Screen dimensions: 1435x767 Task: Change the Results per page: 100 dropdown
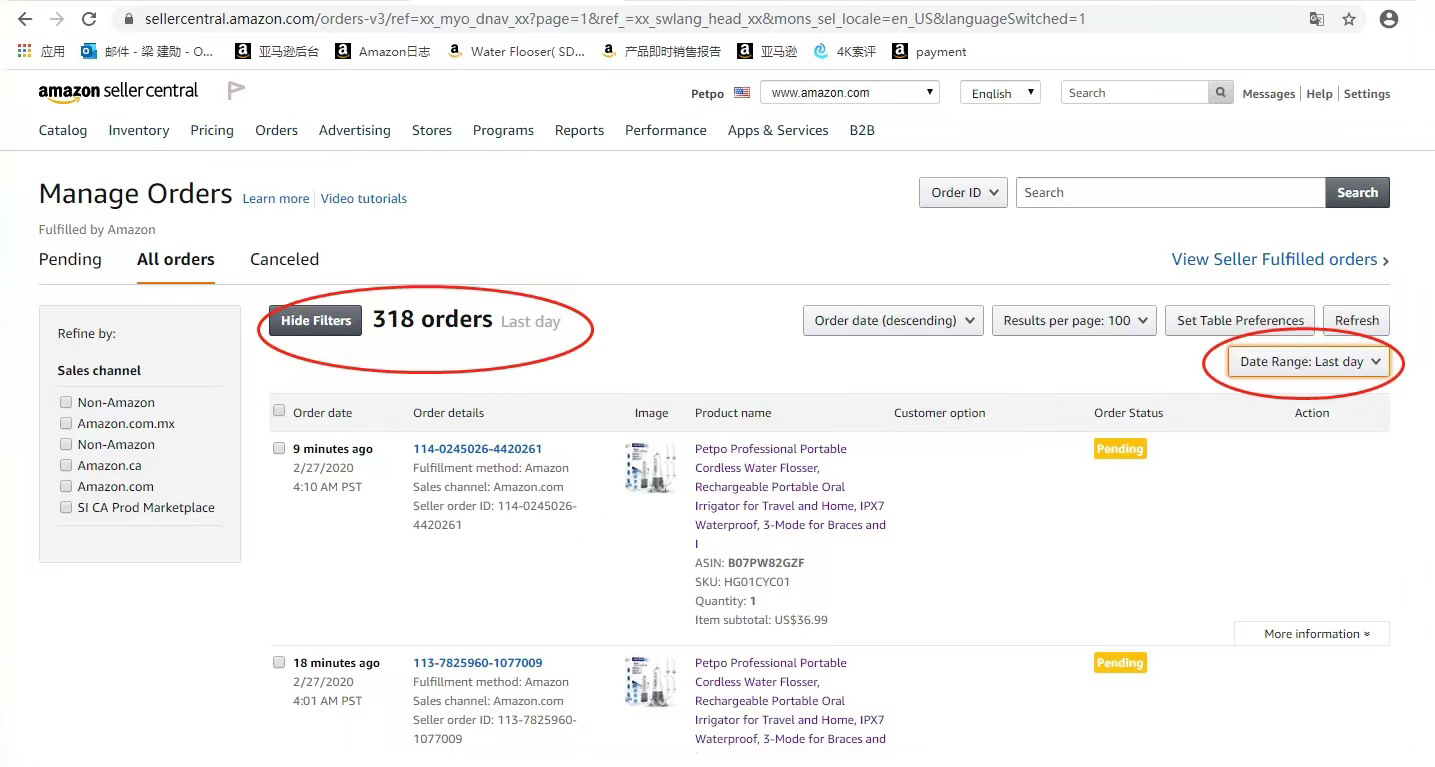[x=1075, y=320]
